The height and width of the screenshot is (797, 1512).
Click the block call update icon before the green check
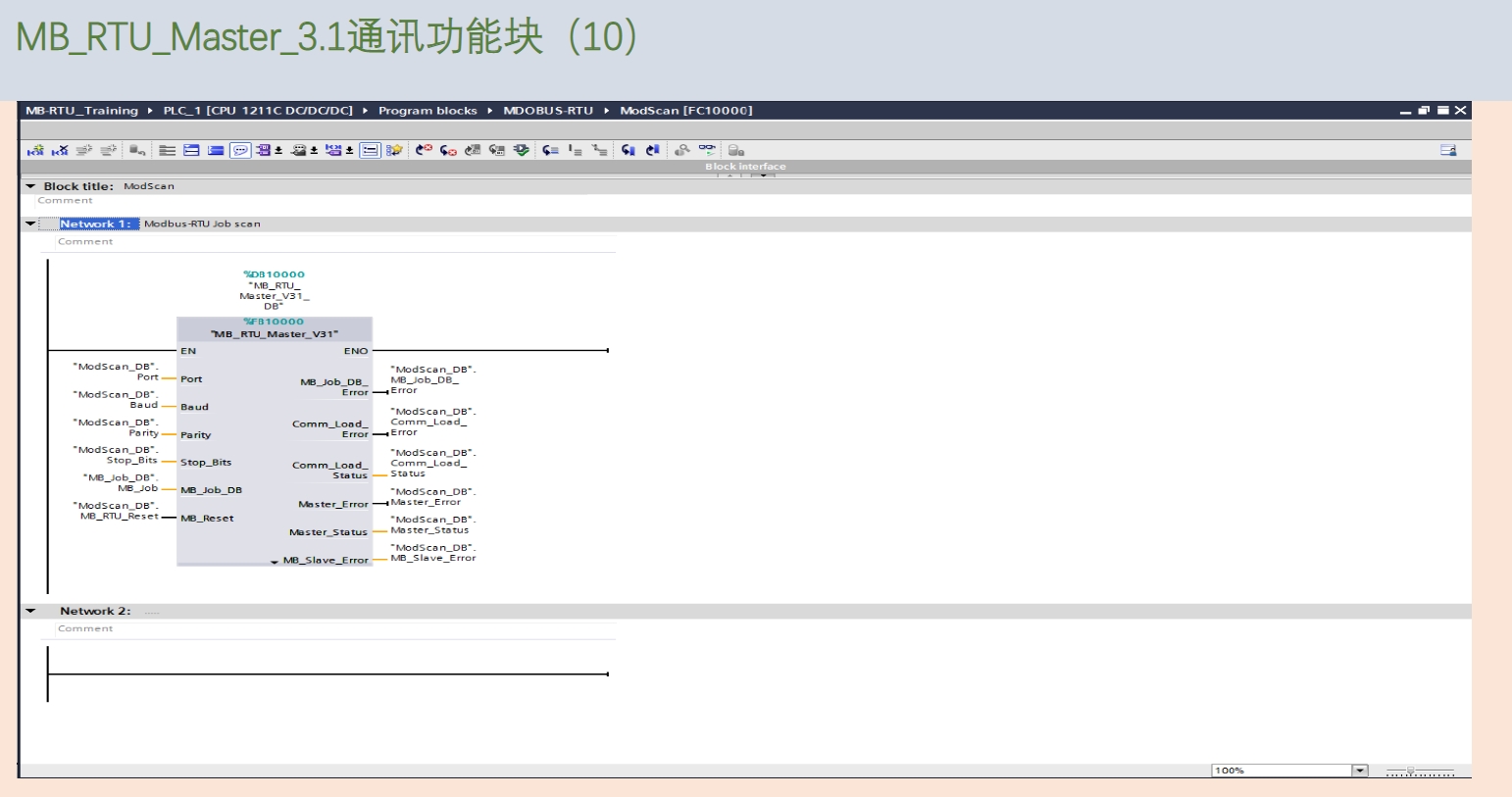point(497,150)
